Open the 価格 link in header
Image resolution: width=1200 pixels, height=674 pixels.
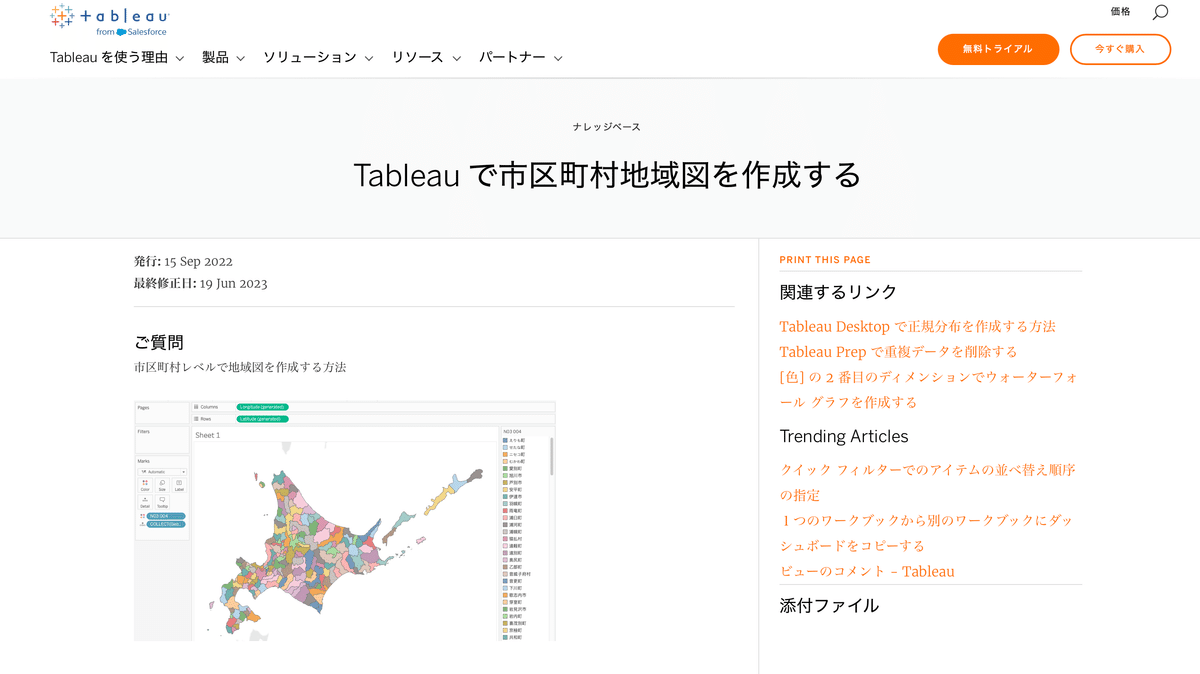point(1120,12)
